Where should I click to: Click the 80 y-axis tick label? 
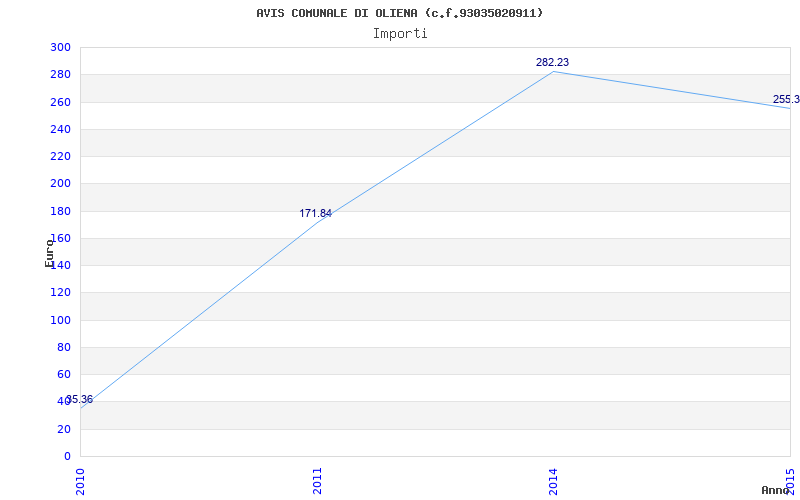point(64,347)
